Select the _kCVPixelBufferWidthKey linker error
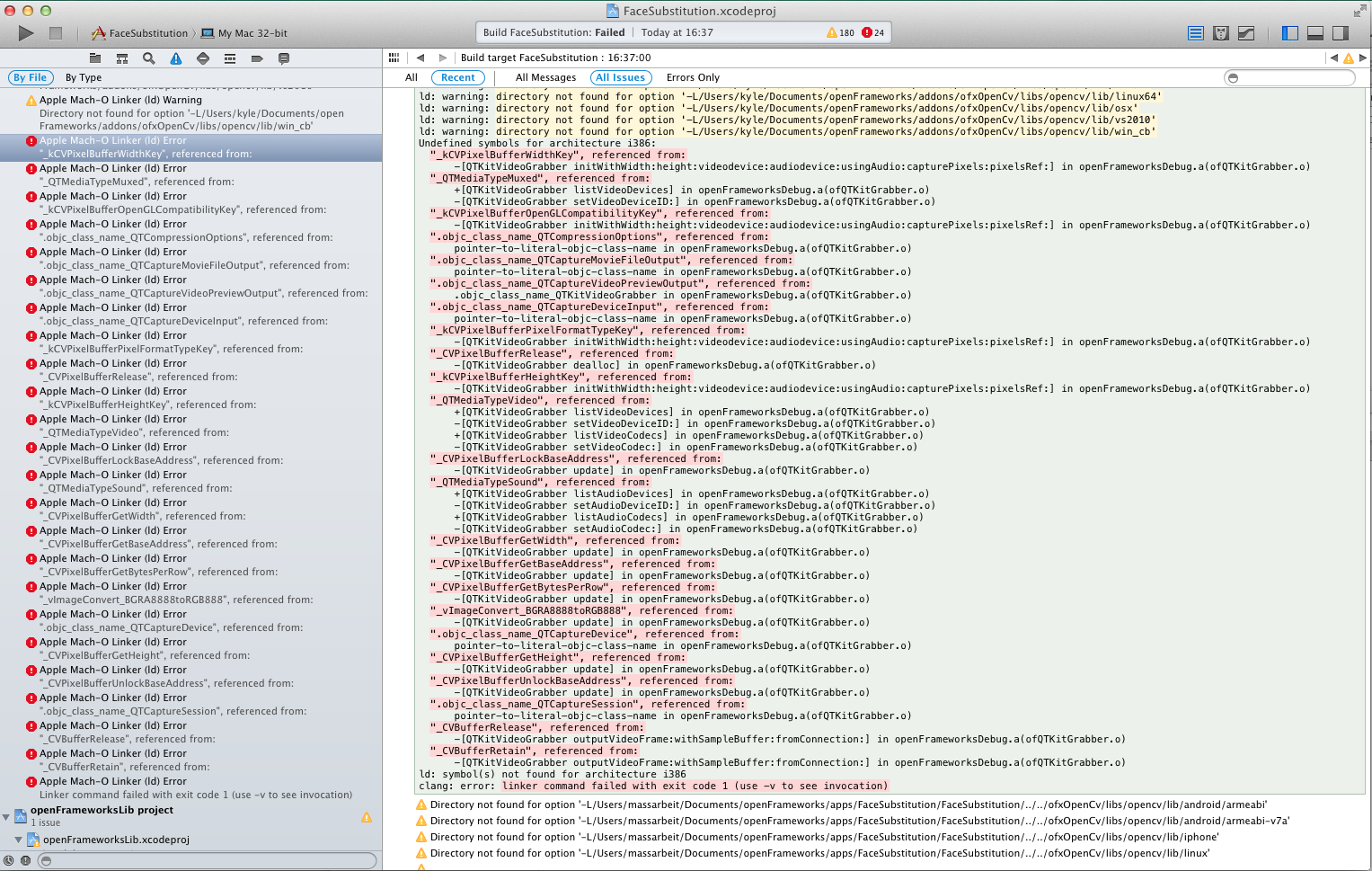 (x=190, y=147)
